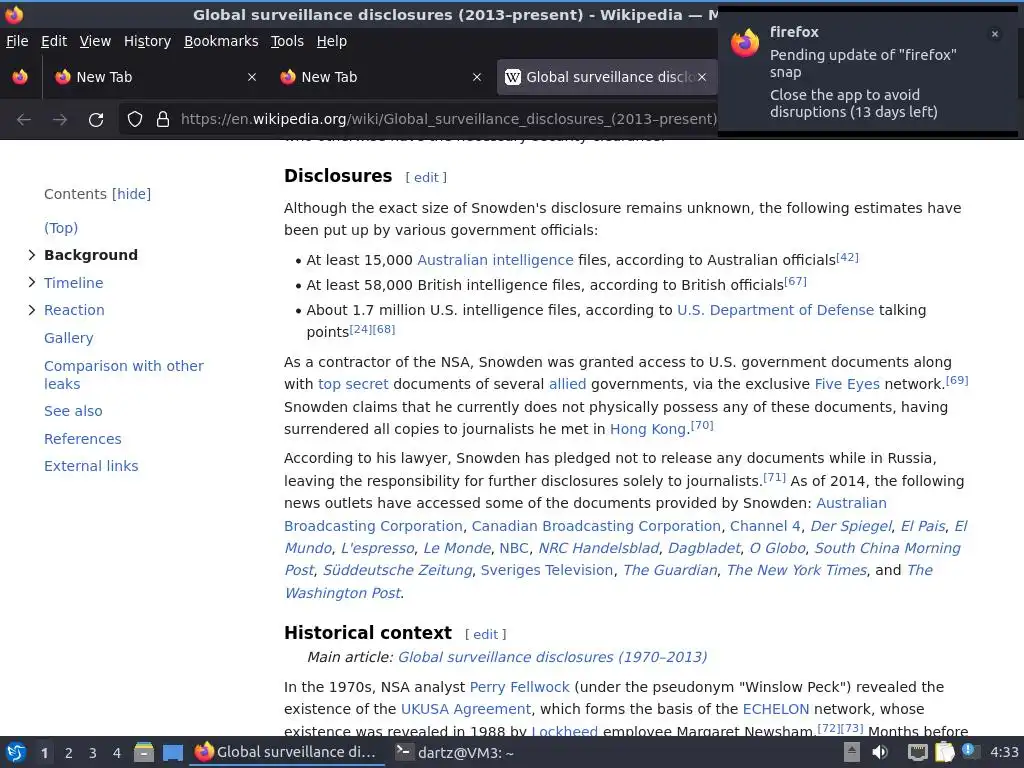Screen dimensions: 1024x768
Task: Close the second New Tab
Action: pos(477,77)
